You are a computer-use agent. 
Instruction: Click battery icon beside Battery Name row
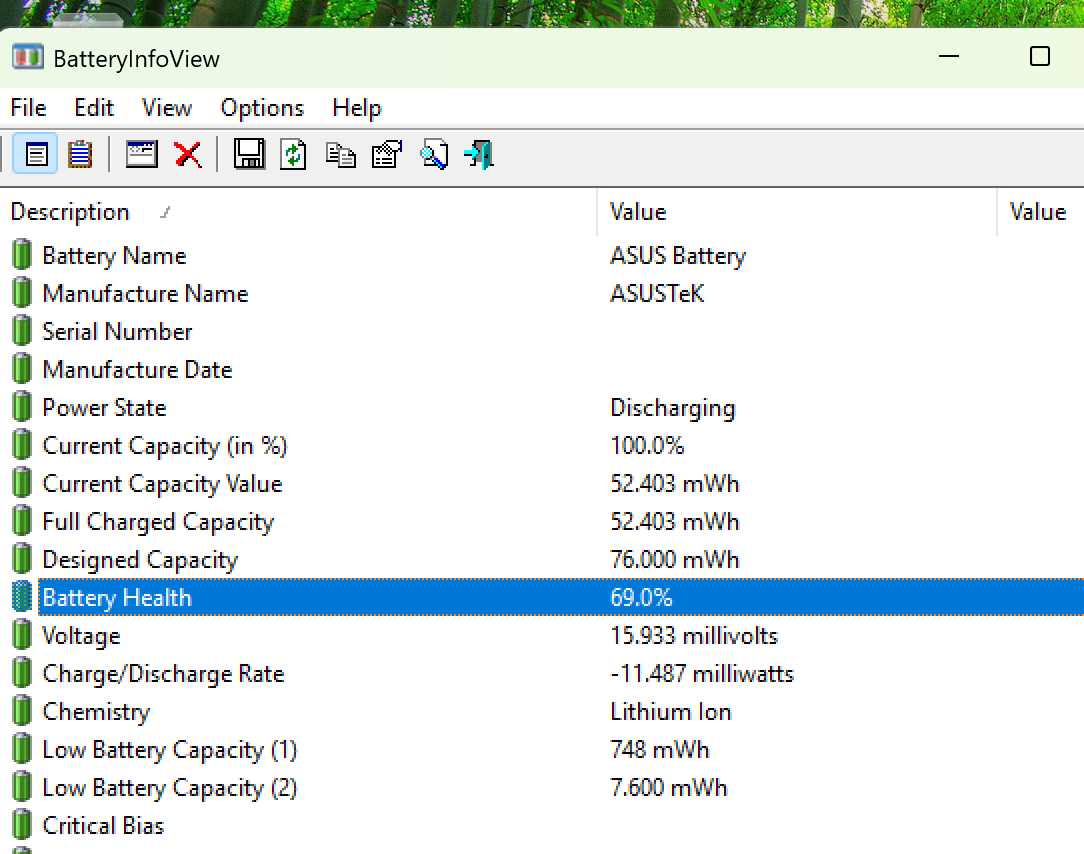tap(22, 254)
